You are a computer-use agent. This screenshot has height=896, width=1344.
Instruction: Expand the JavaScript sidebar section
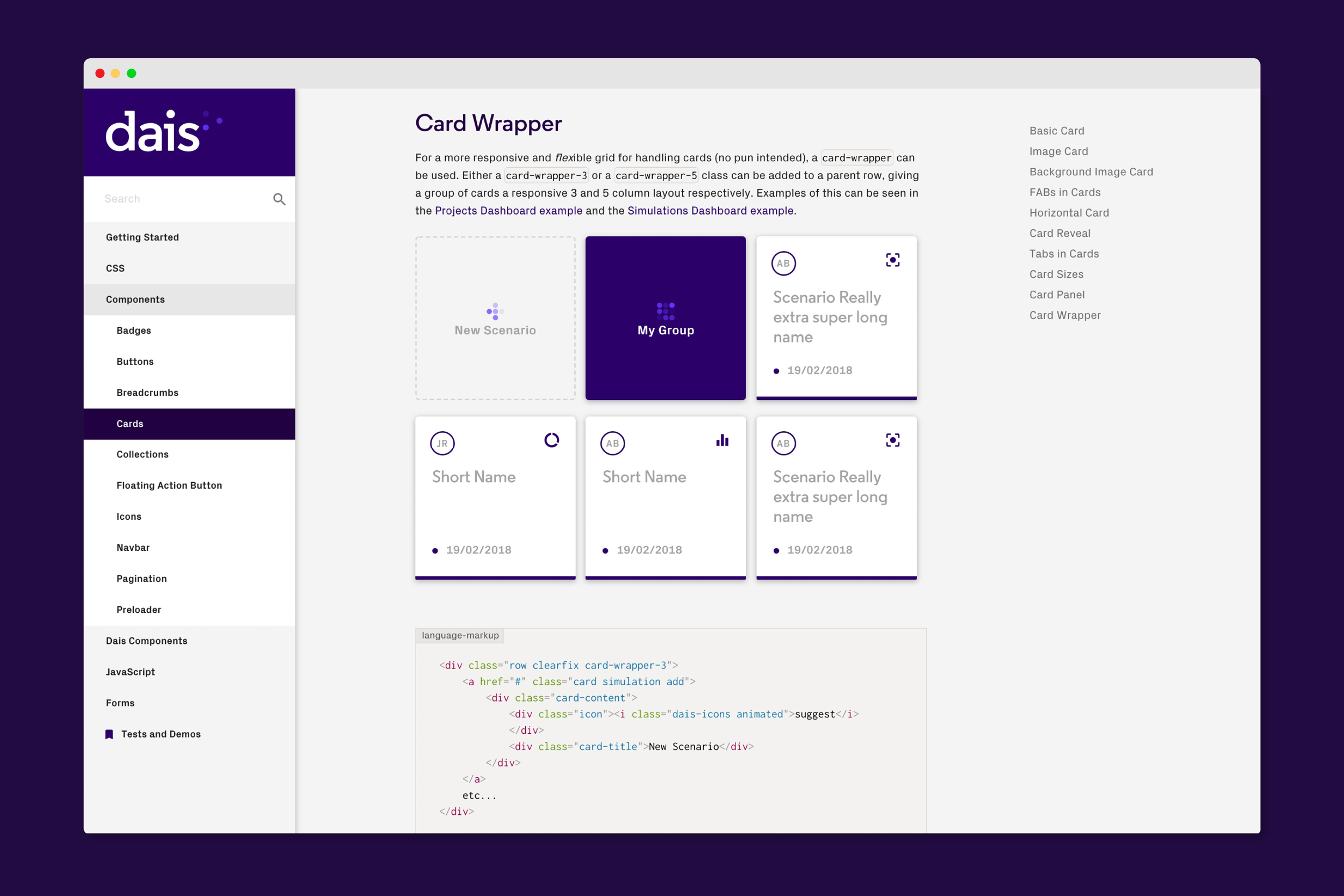[x=130, y=672]
